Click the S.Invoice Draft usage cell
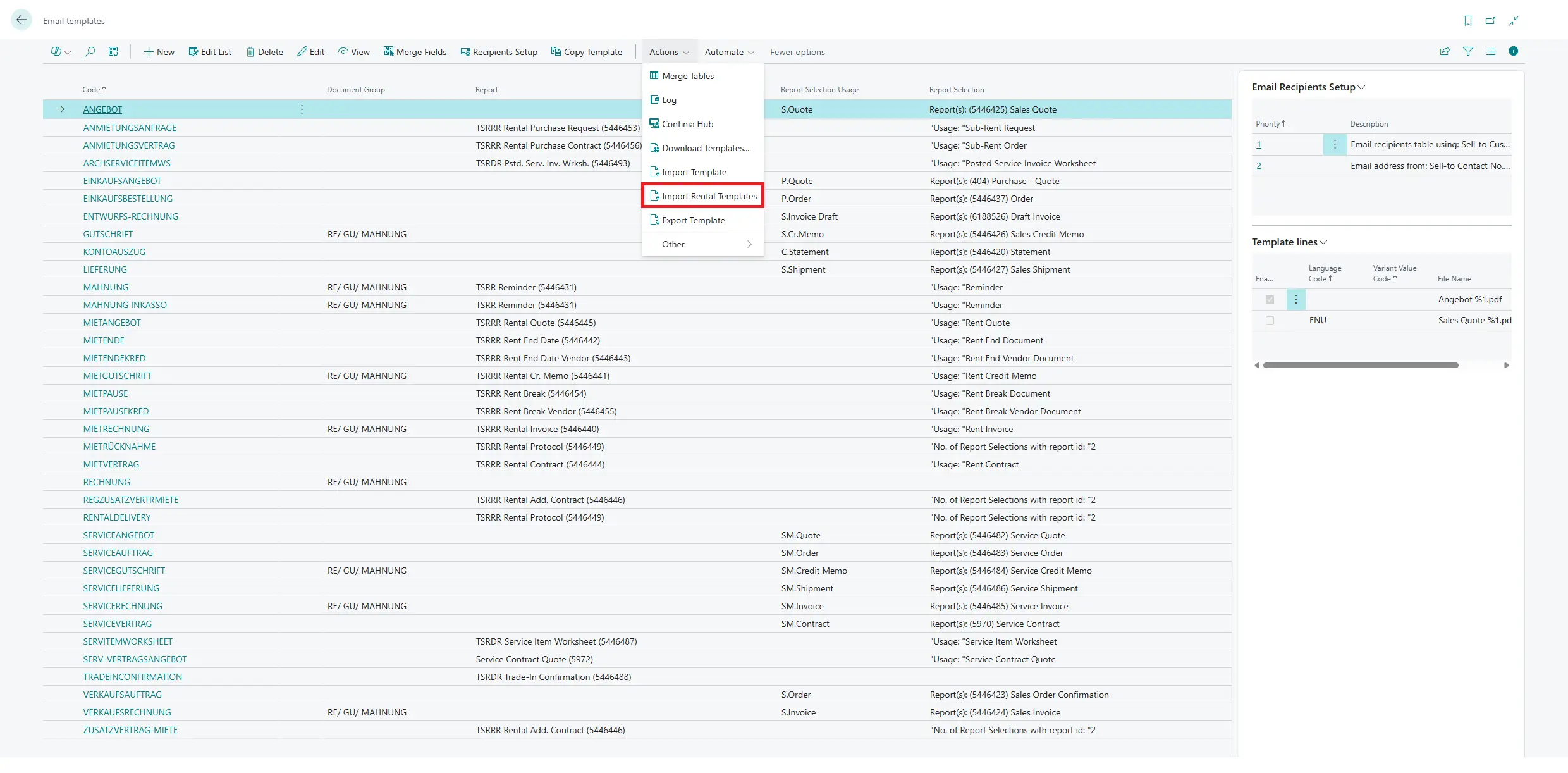The width and height of the screenshot is (1568, 773). pos(809,216)
